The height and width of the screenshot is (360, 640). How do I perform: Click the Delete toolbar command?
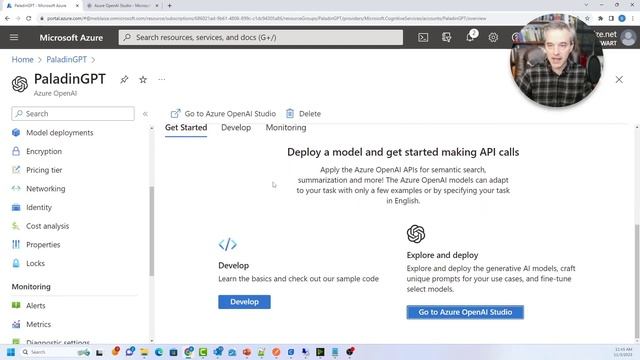coord(303,114)
